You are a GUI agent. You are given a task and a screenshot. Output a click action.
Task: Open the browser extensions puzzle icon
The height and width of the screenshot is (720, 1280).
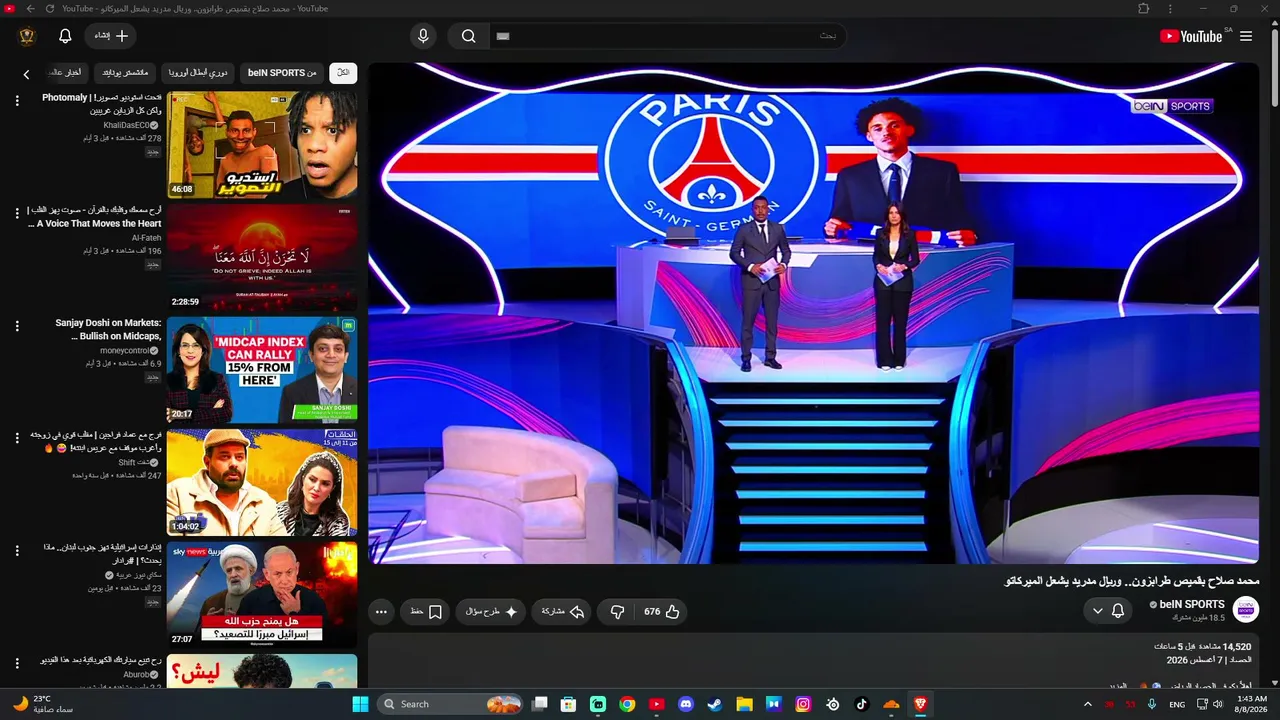pyautogui.click(x=1144, y=8)
